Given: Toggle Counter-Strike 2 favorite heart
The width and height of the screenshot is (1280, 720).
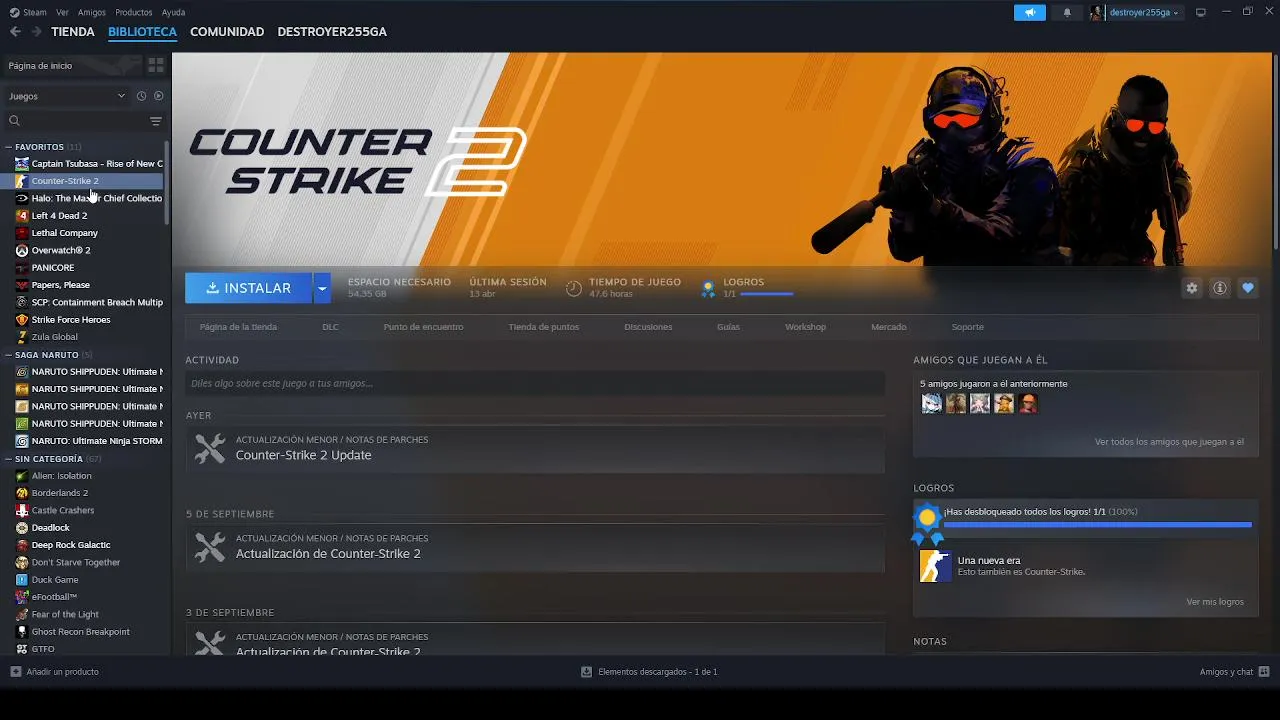Looking at the screenshot, I should (1248, 288).
